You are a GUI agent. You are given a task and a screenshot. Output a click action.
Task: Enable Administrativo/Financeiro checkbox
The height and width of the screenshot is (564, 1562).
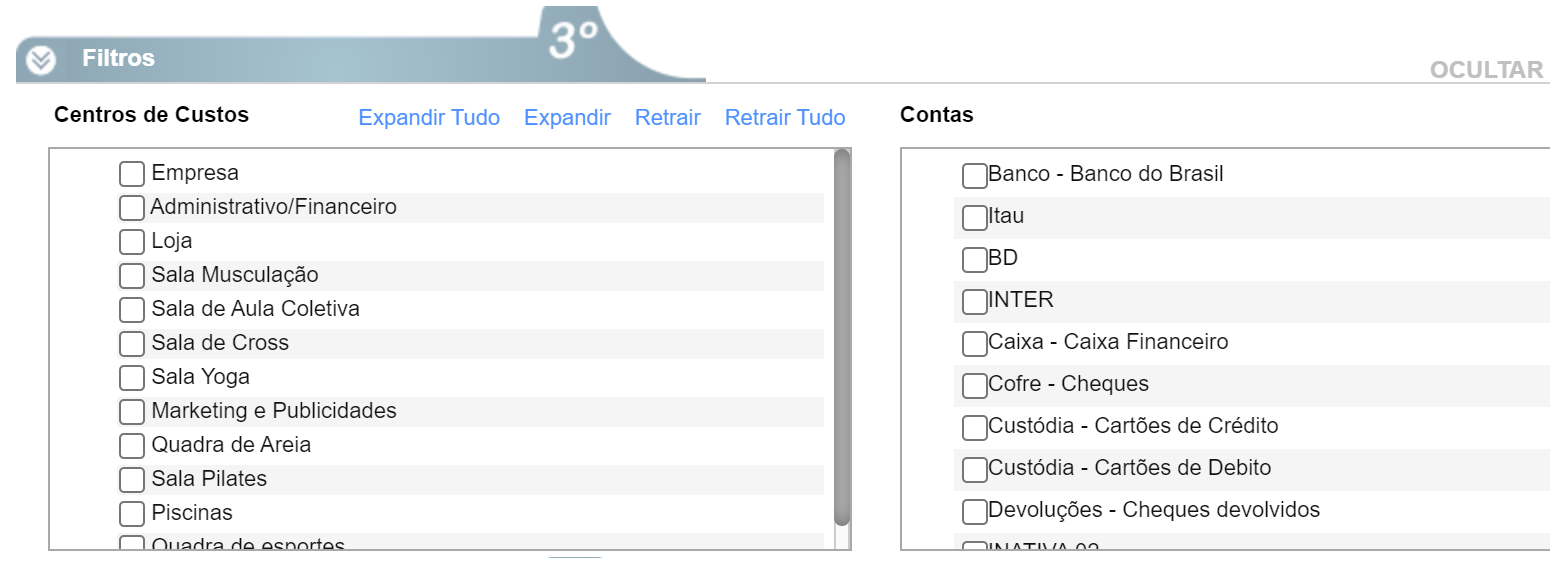(132, 208)
